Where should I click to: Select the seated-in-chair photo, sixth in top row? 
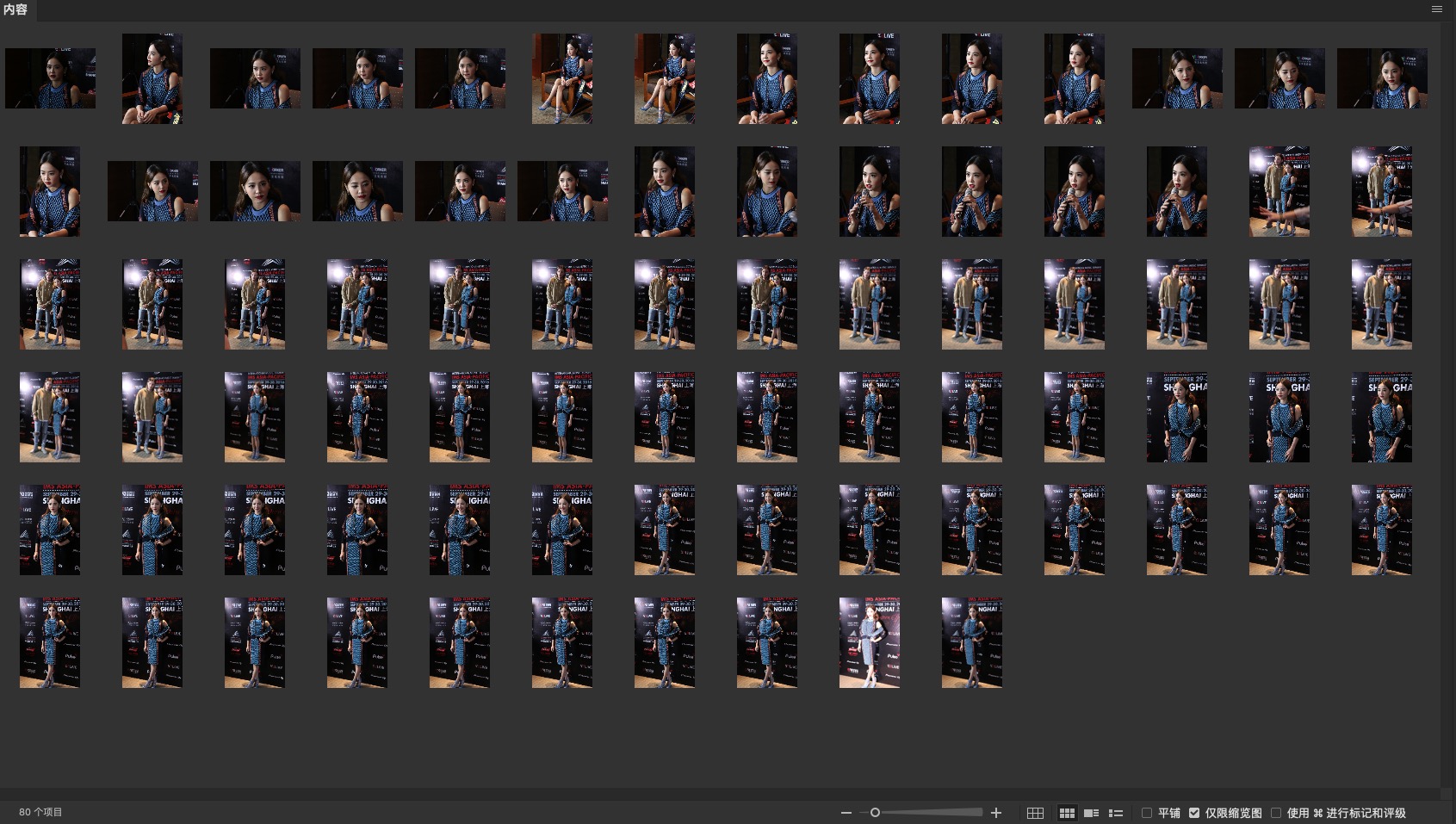(562, 78)
